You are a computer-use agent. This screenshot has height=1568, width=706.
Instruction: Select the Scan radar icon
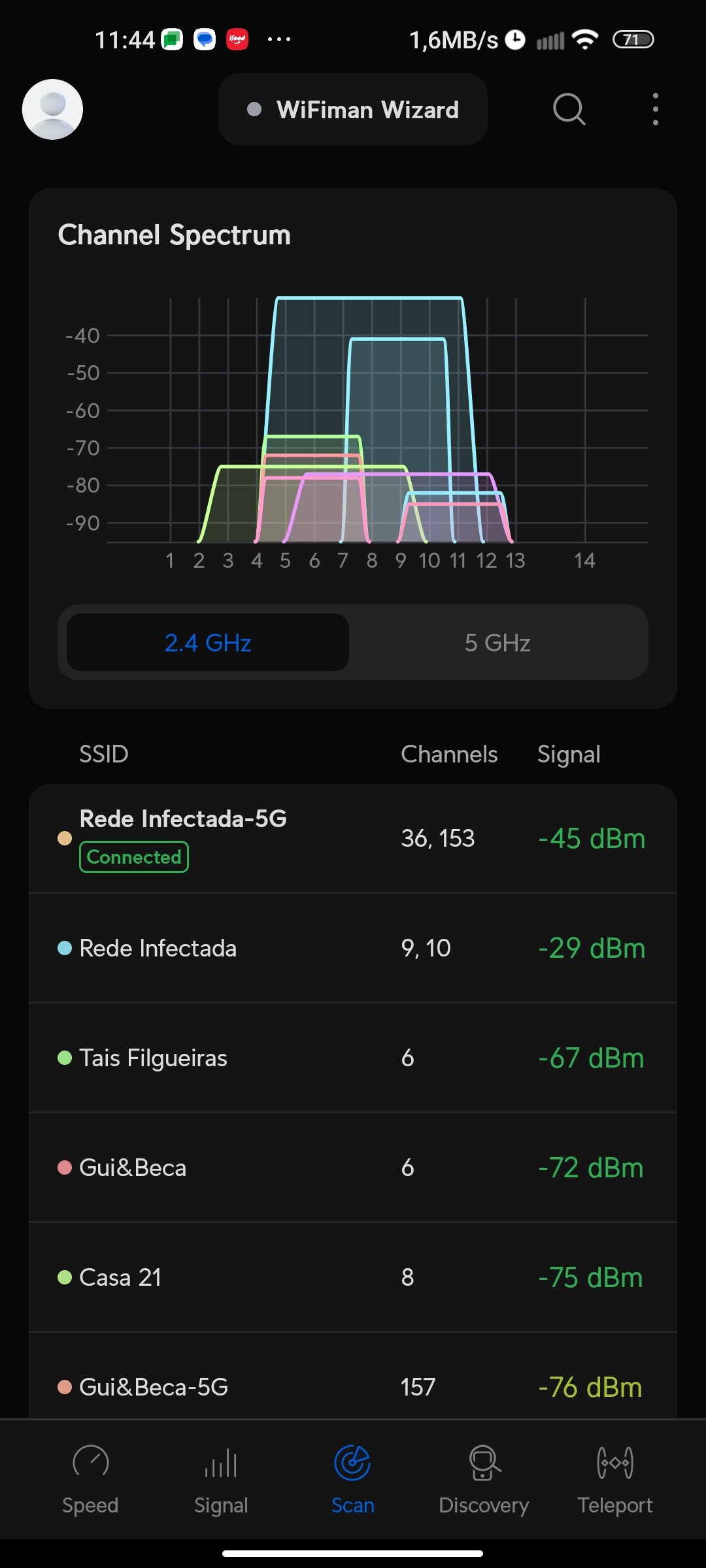tap(352, 1463)
